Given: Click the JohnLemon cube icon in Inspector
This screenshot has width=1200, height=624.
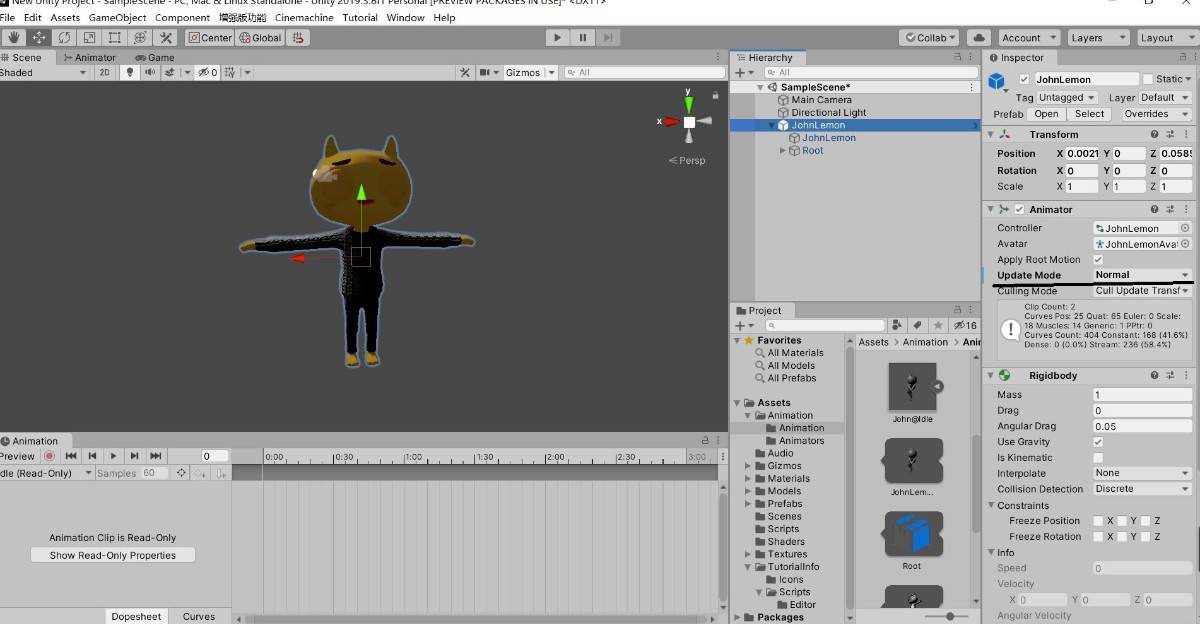Looking at the screenshot, I should 997,81.
